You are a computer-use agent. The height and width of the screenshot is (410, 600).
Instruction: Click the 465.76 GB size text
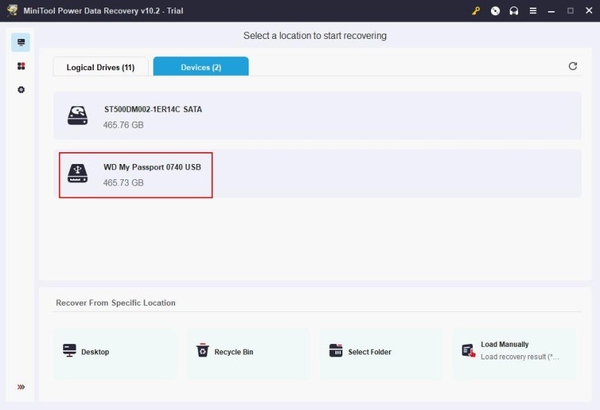pos(123,125)
